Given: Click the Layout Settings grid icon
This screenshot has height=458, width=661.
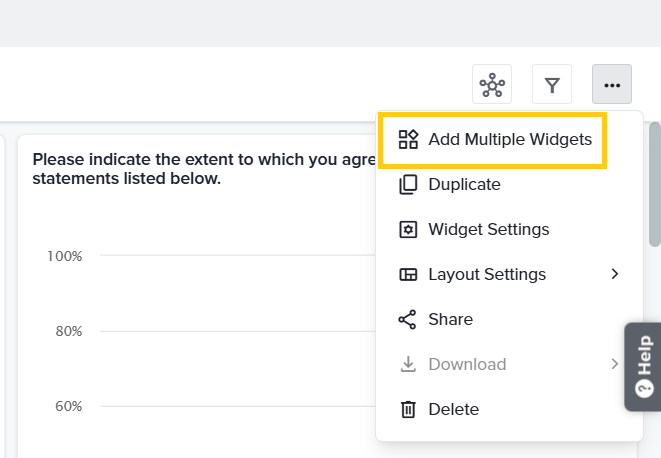Looking at the screenshot, I should pyautogui.click(x=408, y=274).
